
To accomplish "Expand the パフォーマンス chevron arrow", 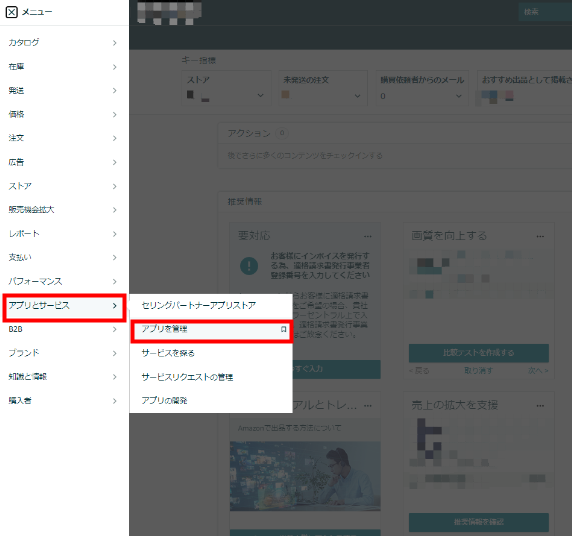I will [115, 281].
